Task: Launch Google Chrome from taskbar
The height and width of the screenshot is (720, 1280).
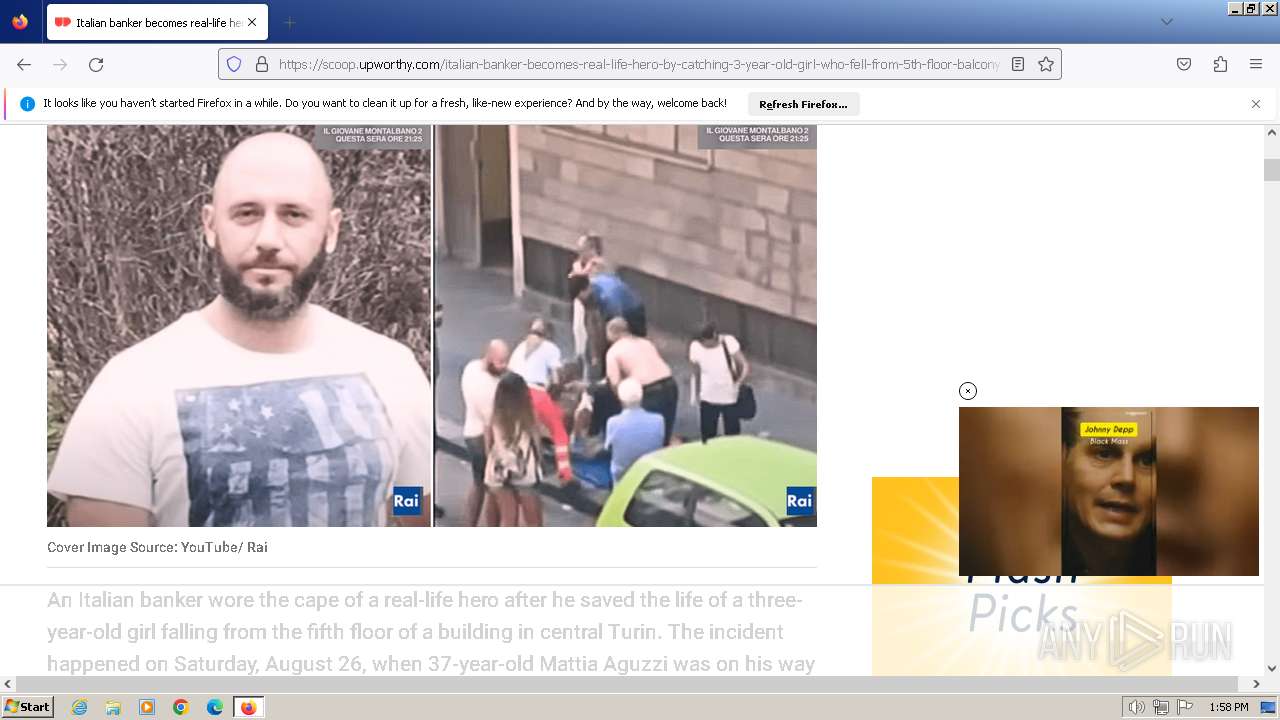Action: point(181,707)
